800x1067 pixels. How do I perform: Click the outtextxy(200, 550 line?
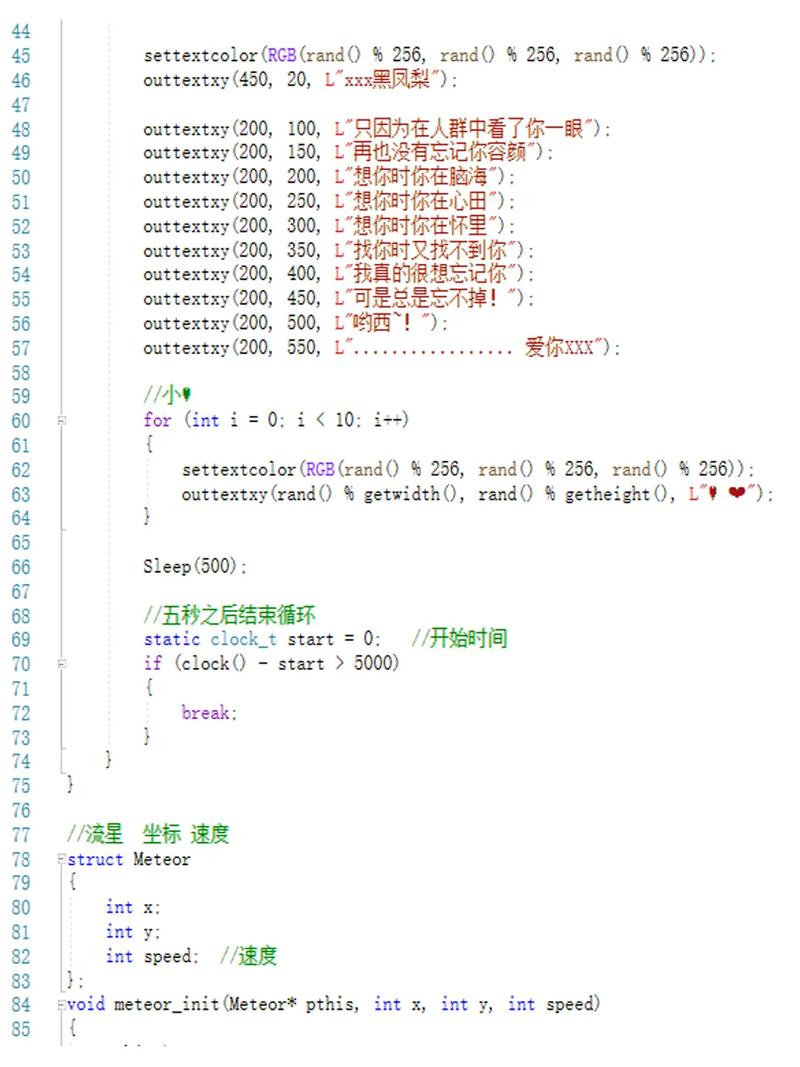pyautogui.click(x=382, y=348)
